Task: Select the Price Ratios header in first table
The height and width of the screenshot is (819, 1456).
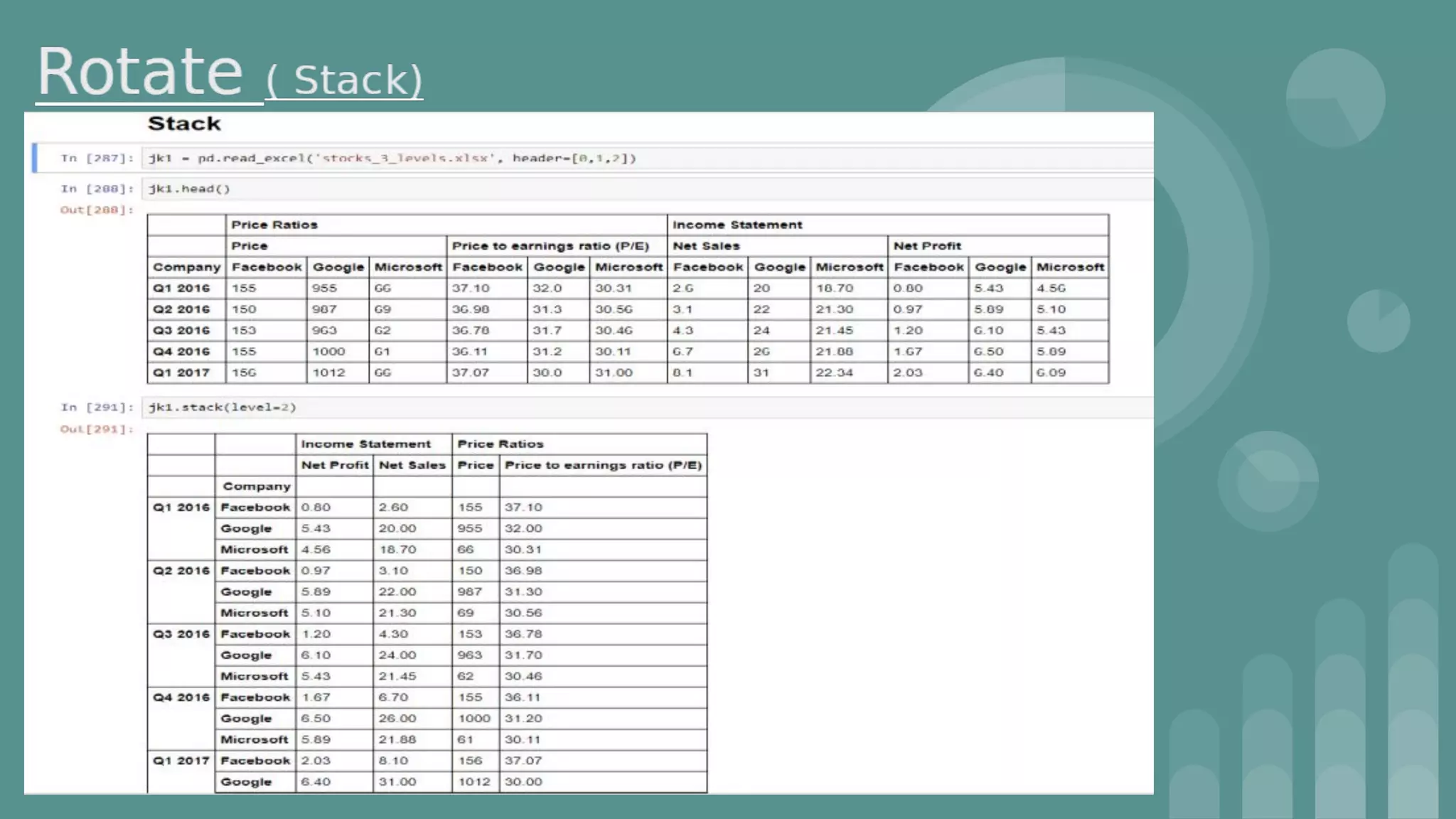Action: tap(274, 225)
